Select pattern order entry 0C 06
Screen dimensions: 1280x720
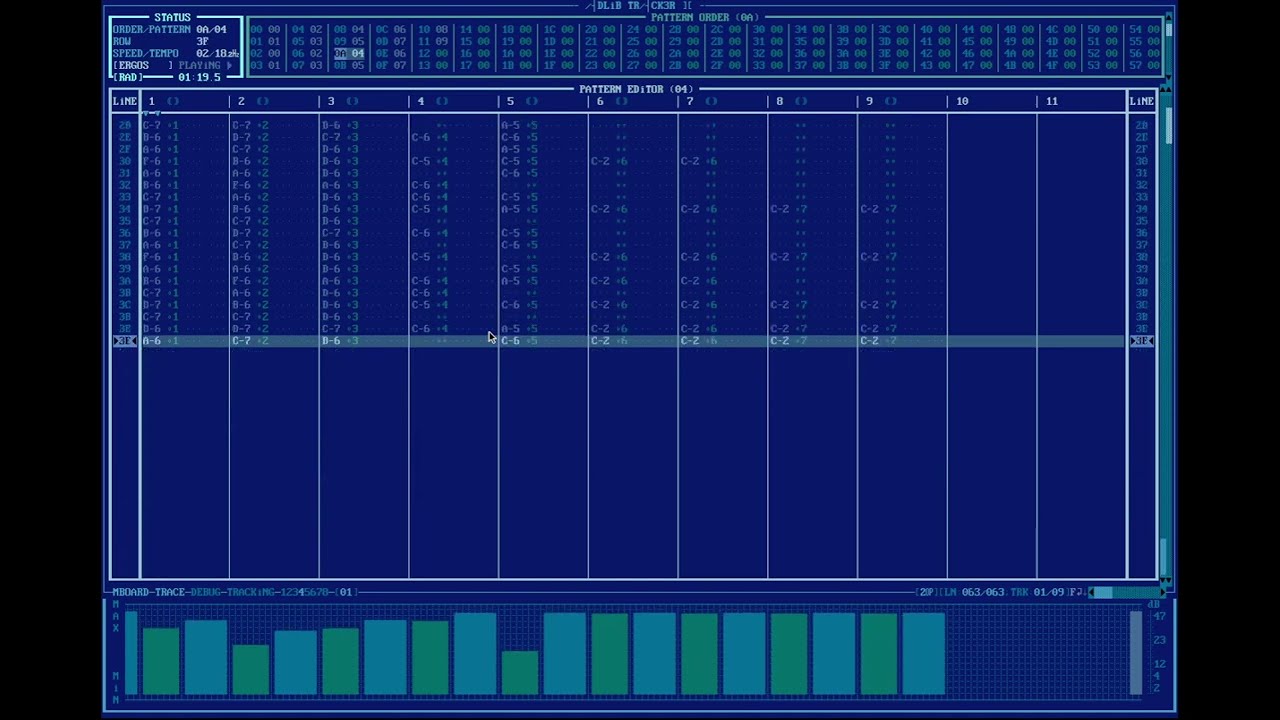click(391, 29)
